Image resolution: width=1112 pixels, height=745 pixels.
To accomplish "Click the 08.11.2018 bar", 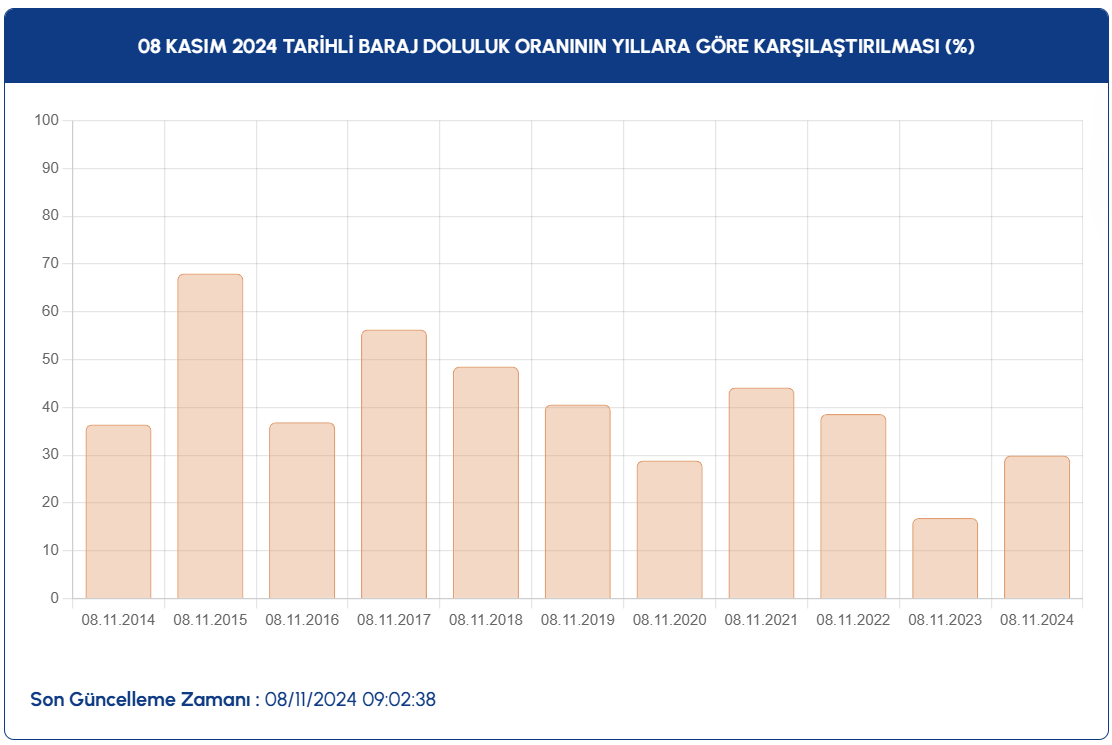I will coord(486,483).
